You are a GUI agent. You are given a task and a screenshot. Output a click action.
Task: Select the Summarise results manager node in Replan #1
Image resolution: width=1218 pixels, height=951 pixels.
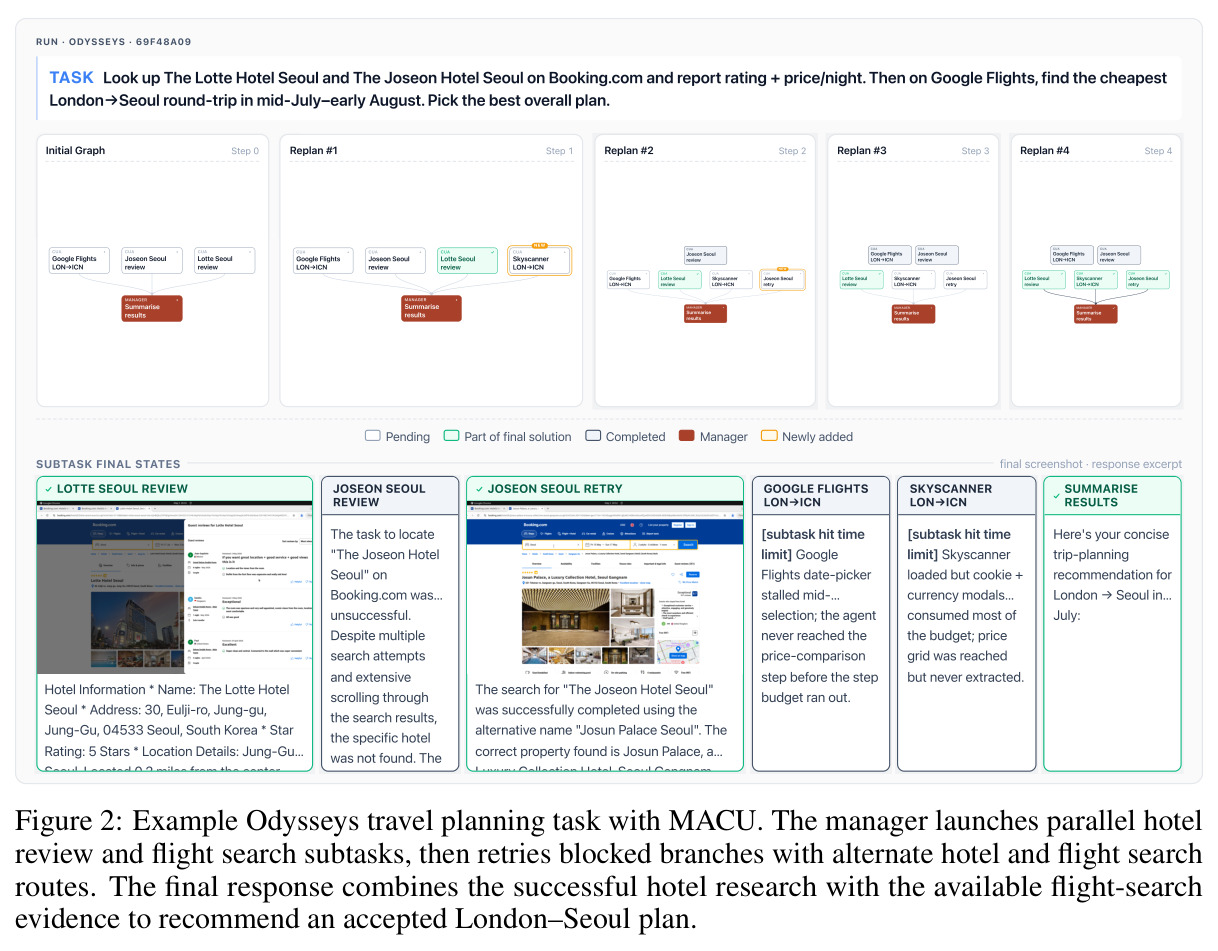click(431, 308)
